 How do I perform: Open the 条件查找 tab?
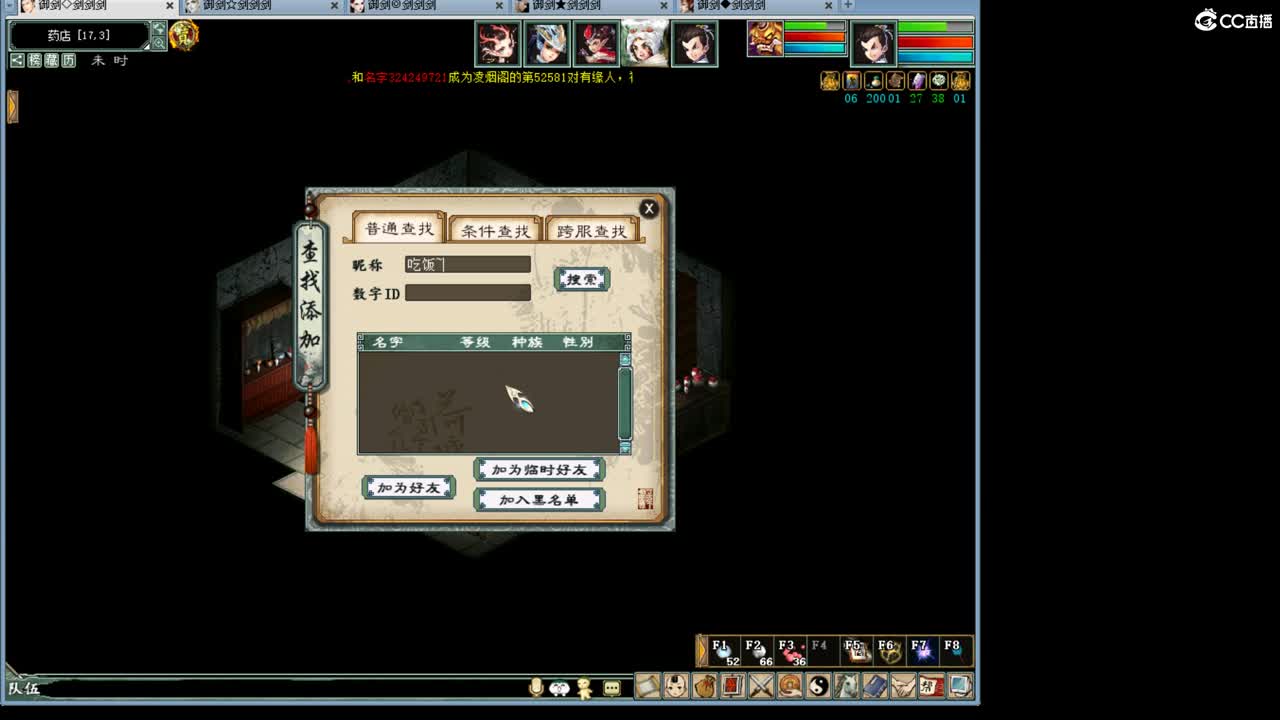495,230
